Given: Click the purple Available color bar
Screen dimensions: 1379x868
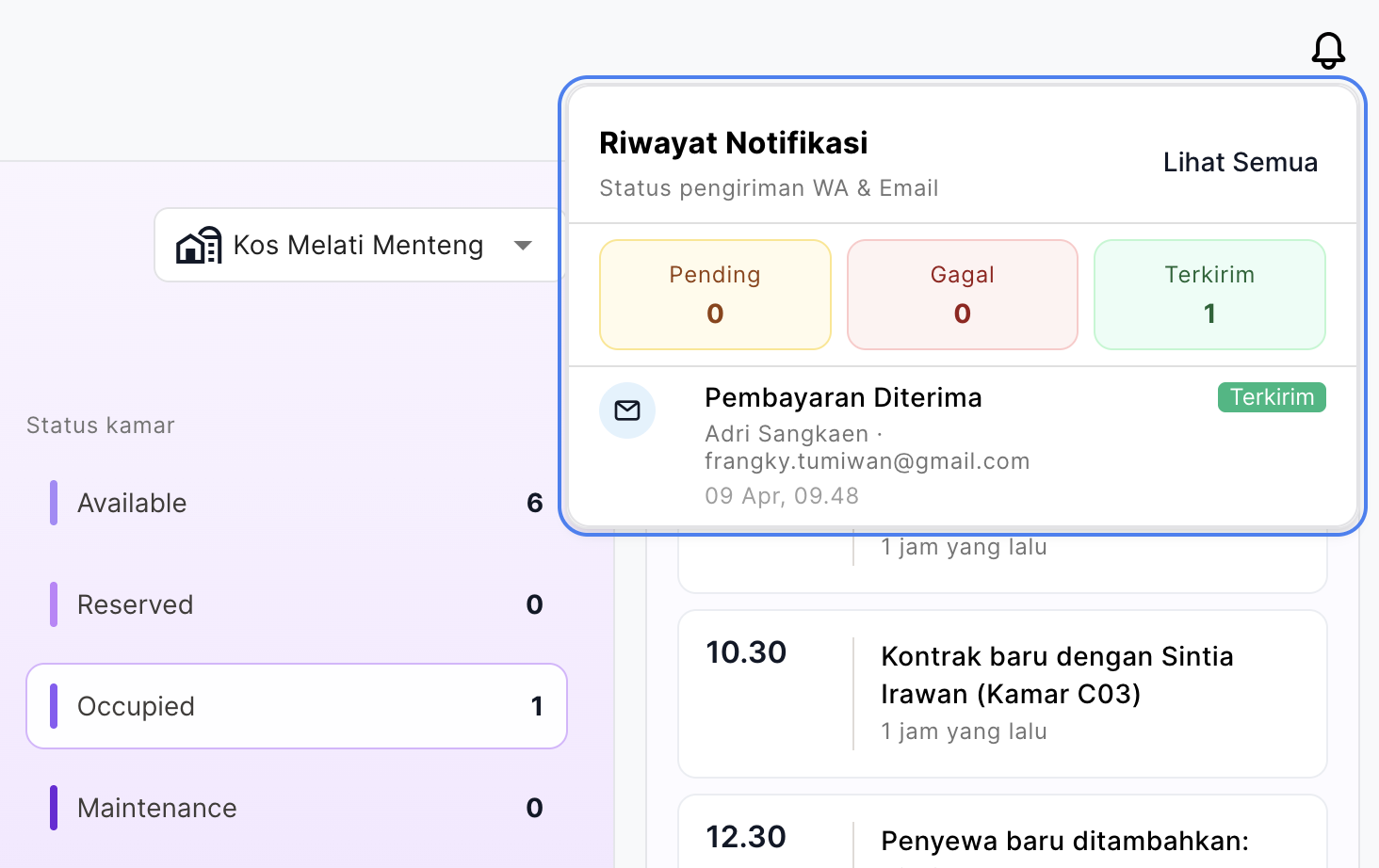Looking at the screenshot, I should (x=54, y=503).
